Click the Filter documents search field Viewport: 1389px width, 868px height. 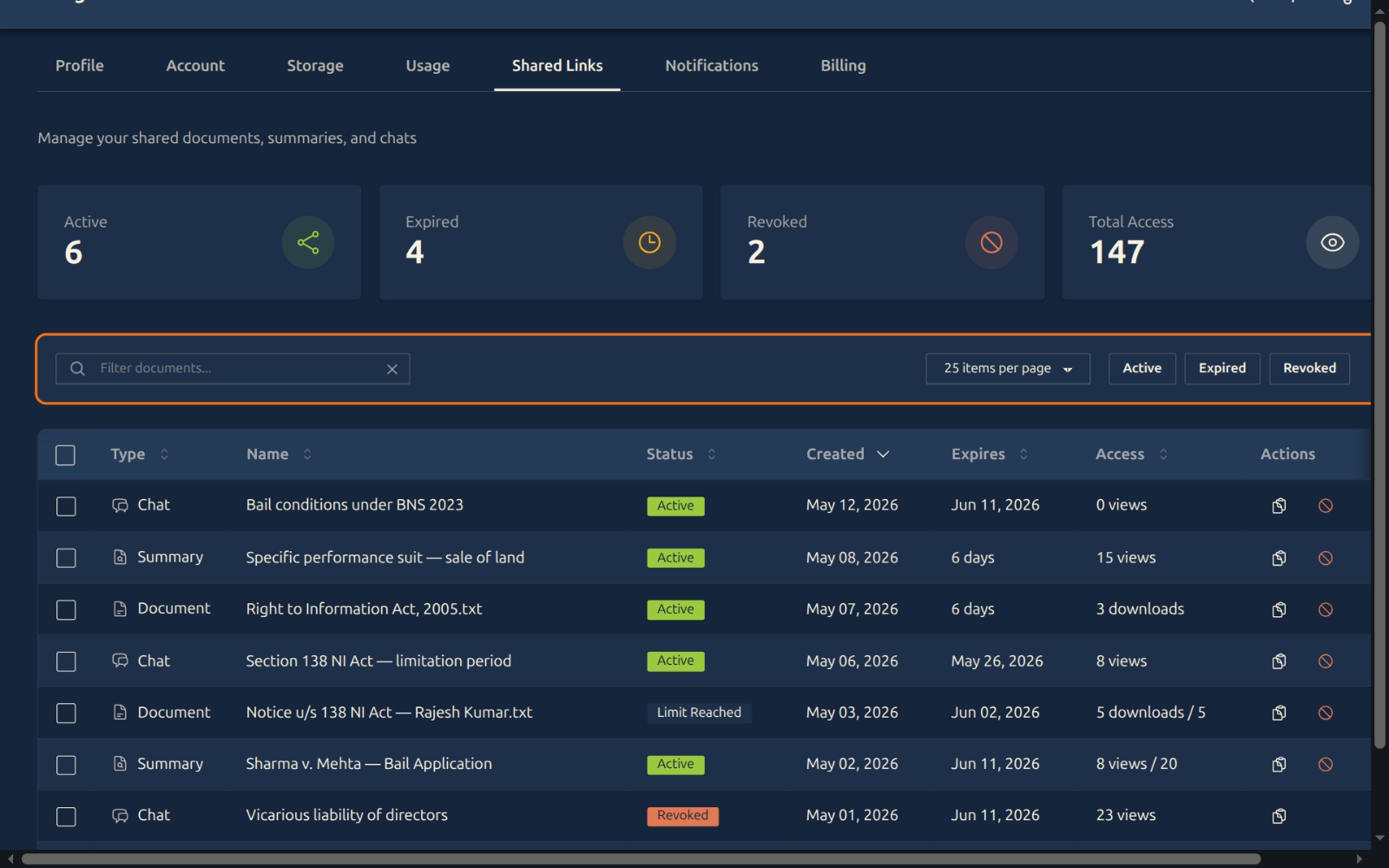point(233,368)
